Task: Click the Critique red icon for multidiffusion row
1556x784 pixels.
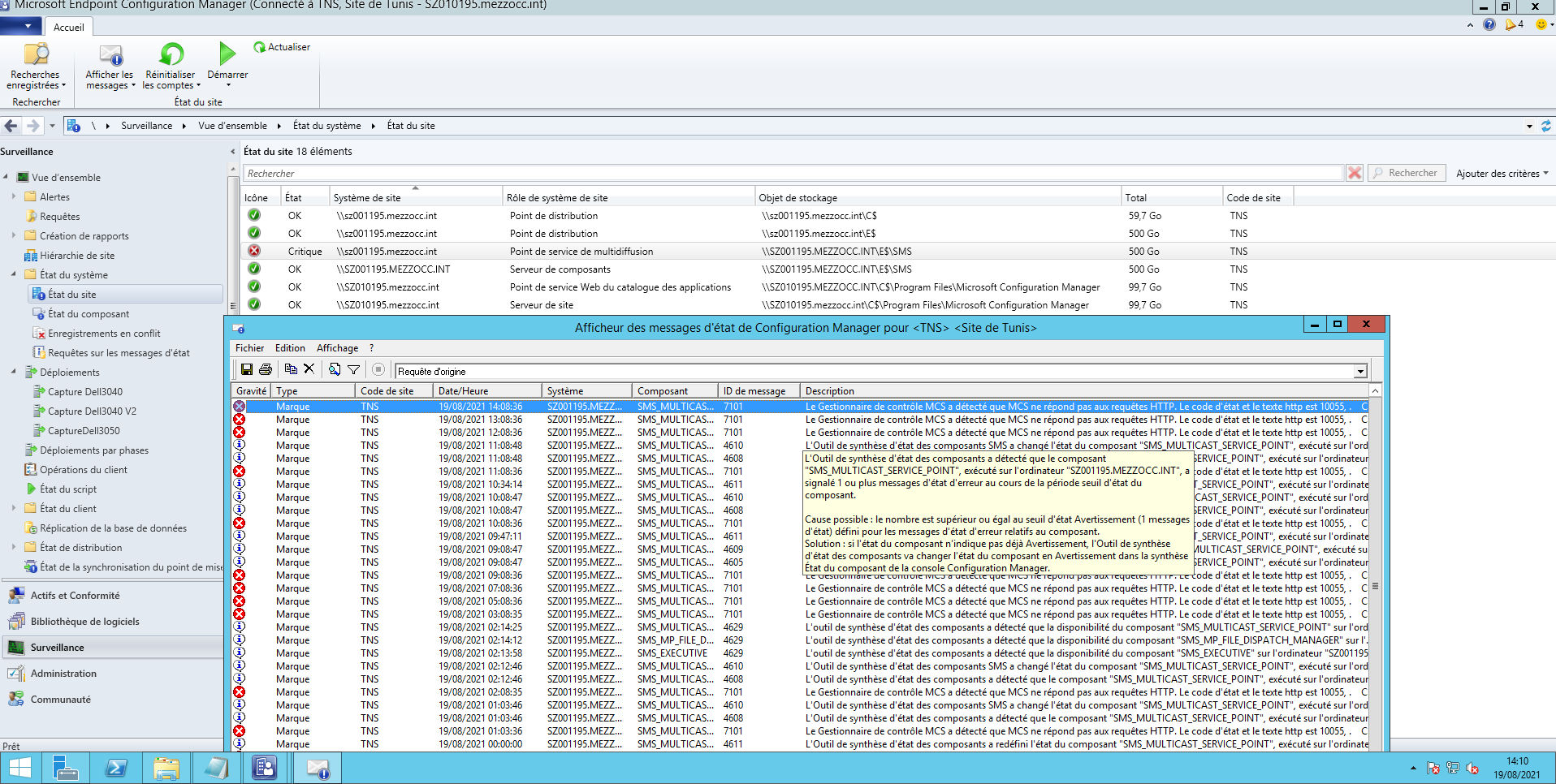Action: [254, 251]
